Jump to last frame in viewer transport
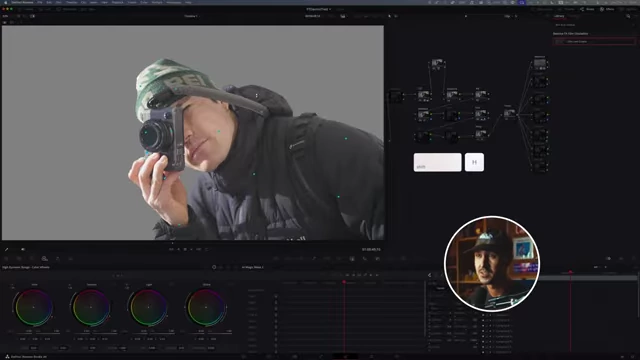640x360 pixels. pos(199,249)
